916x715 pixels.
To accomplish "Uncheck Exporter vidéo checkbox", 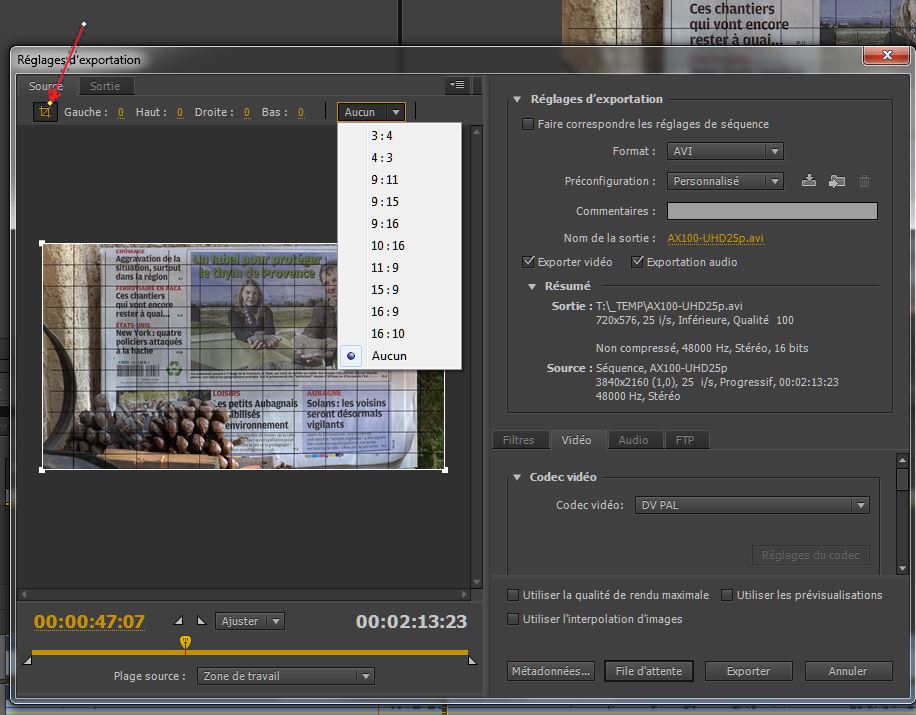I will click(528, 262).
